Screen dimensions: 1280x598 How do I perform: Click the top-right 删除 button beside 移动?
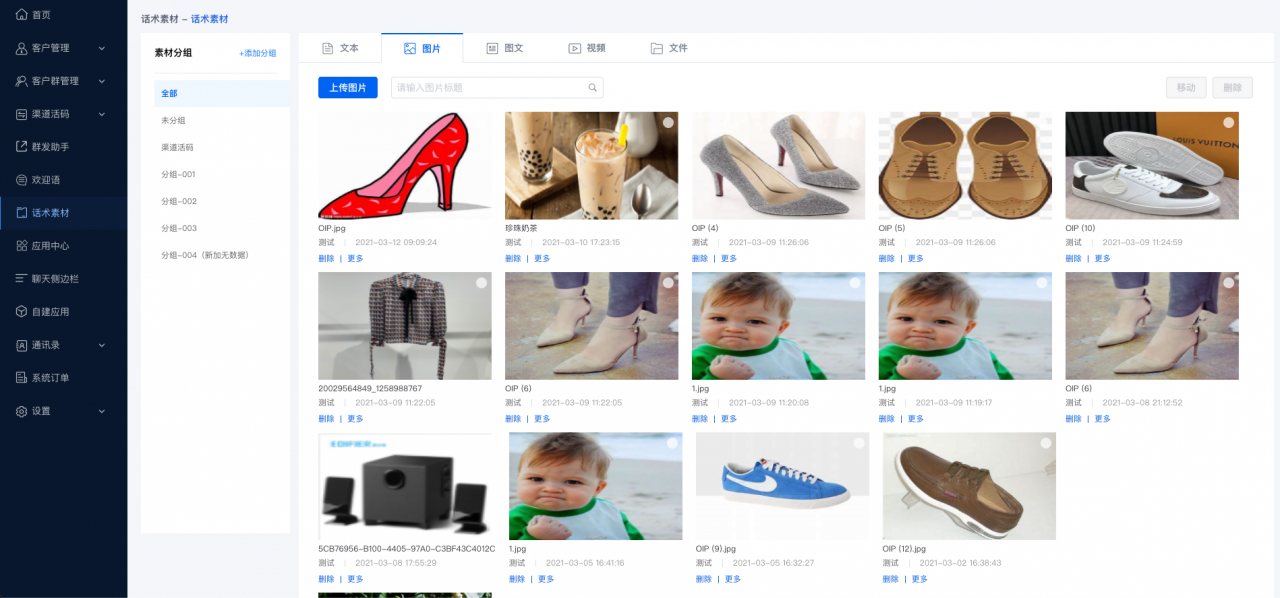click(1233, 88)
